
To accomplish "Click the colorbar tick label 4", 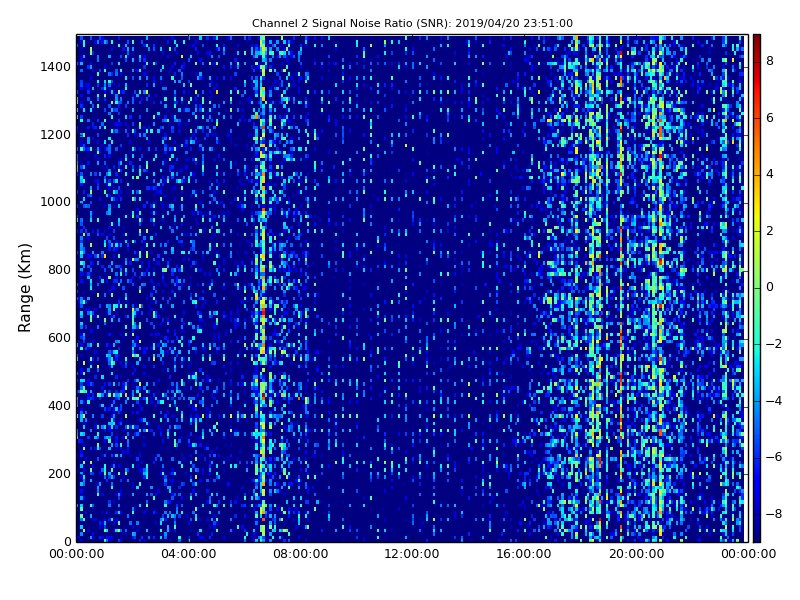I will pos(770,174).
